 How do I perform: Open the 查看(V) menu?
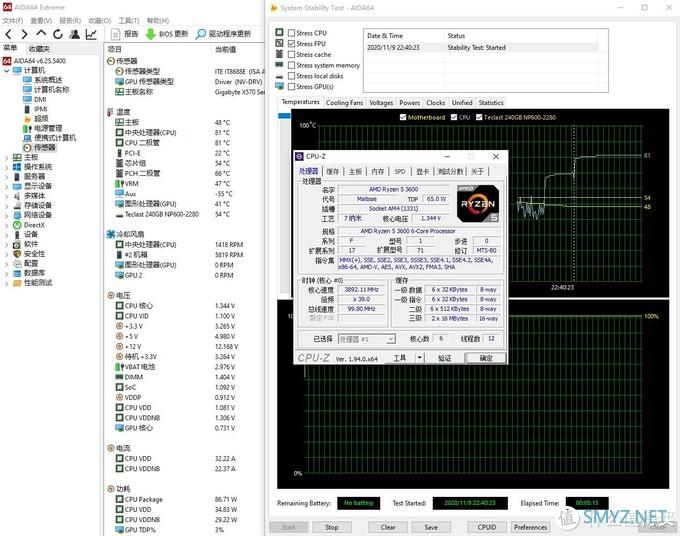tap(41, 20)
